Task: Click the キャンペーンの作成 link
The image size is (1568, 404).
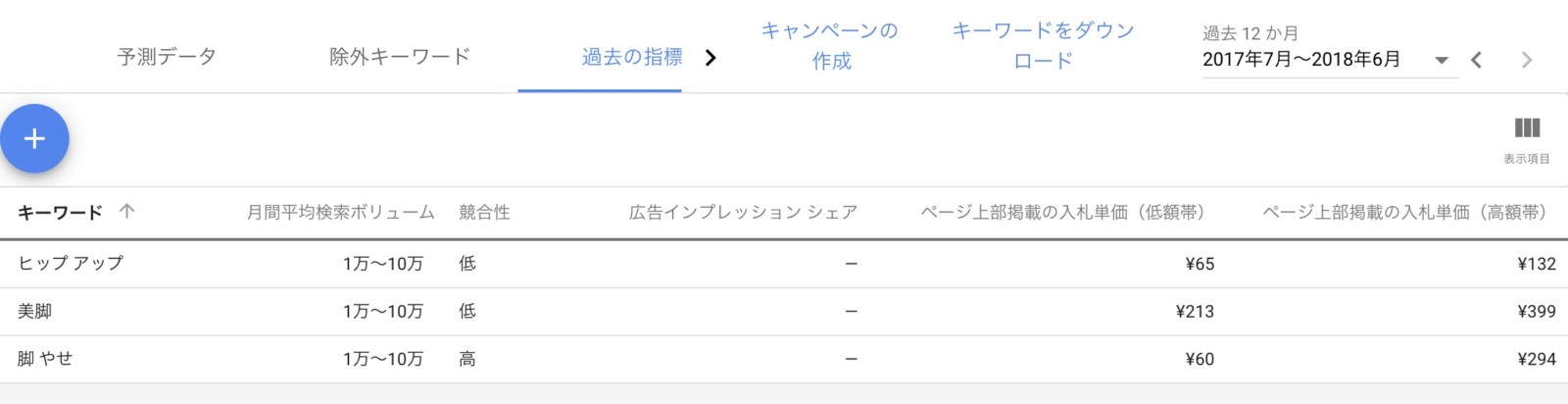Action: point(831,45)
